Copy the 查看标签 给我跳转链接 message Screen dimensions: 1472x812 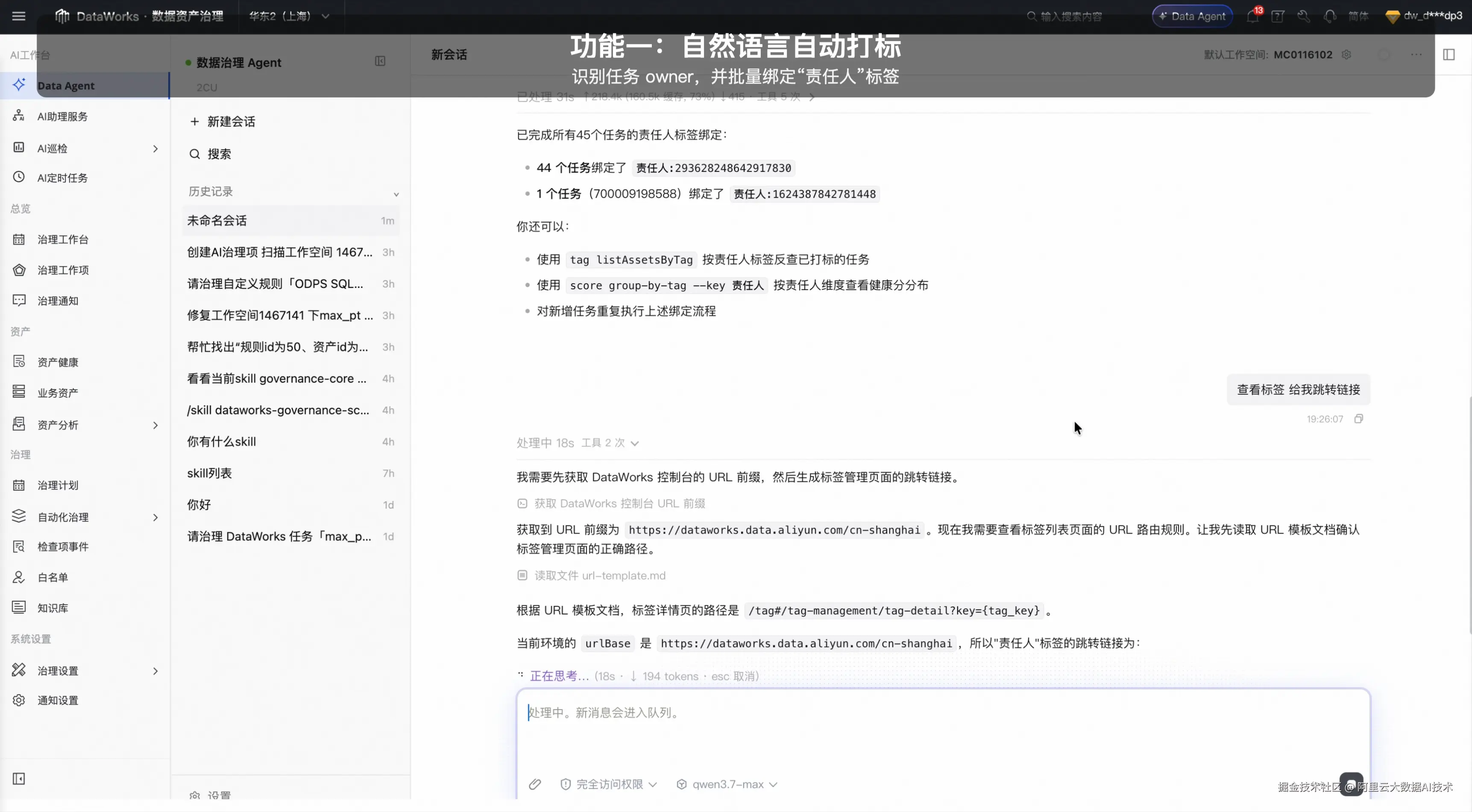point(1359,418)
